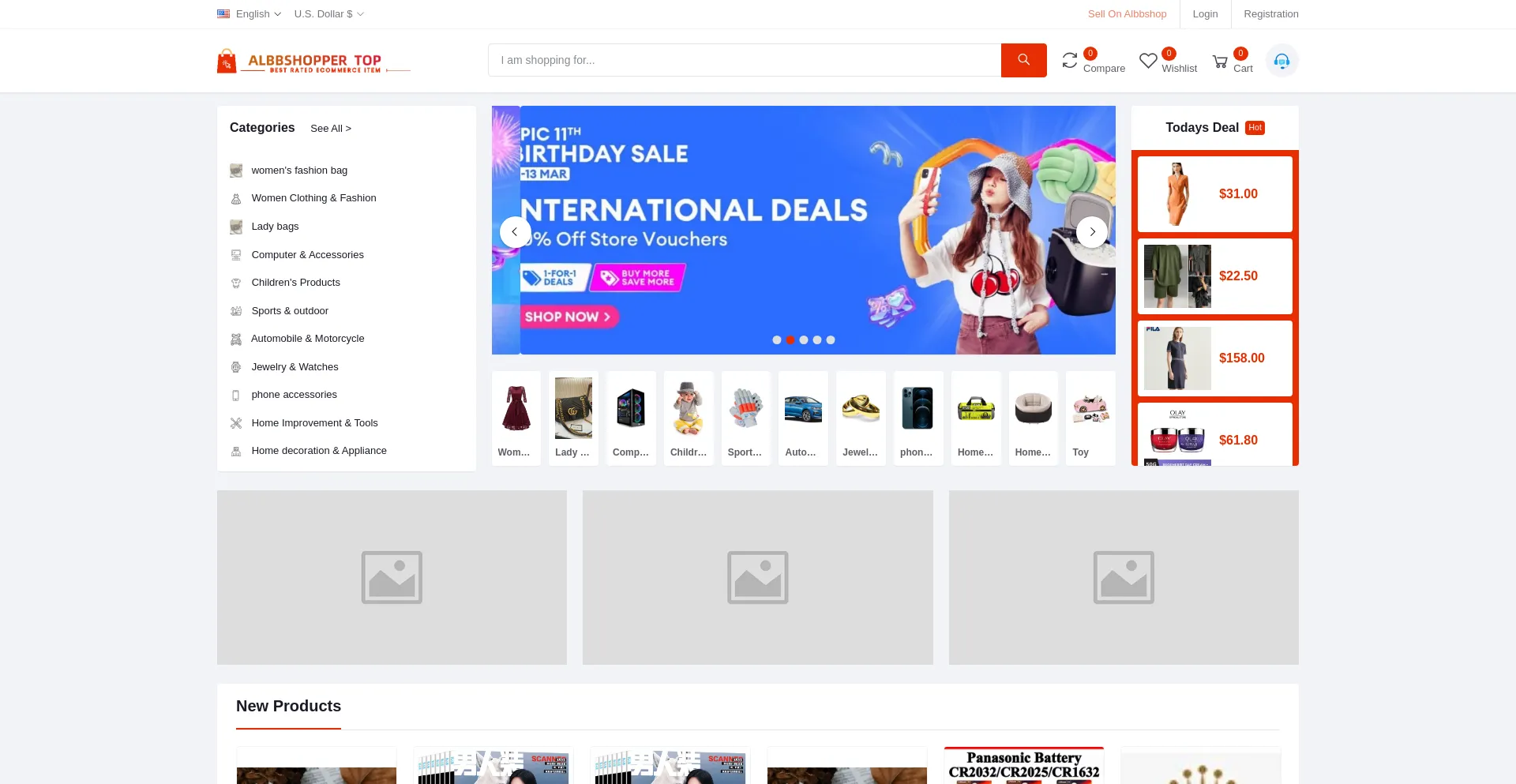Open the Compare arrows icon
The height and width of the screenshot is (784, 1516).
1070,61
